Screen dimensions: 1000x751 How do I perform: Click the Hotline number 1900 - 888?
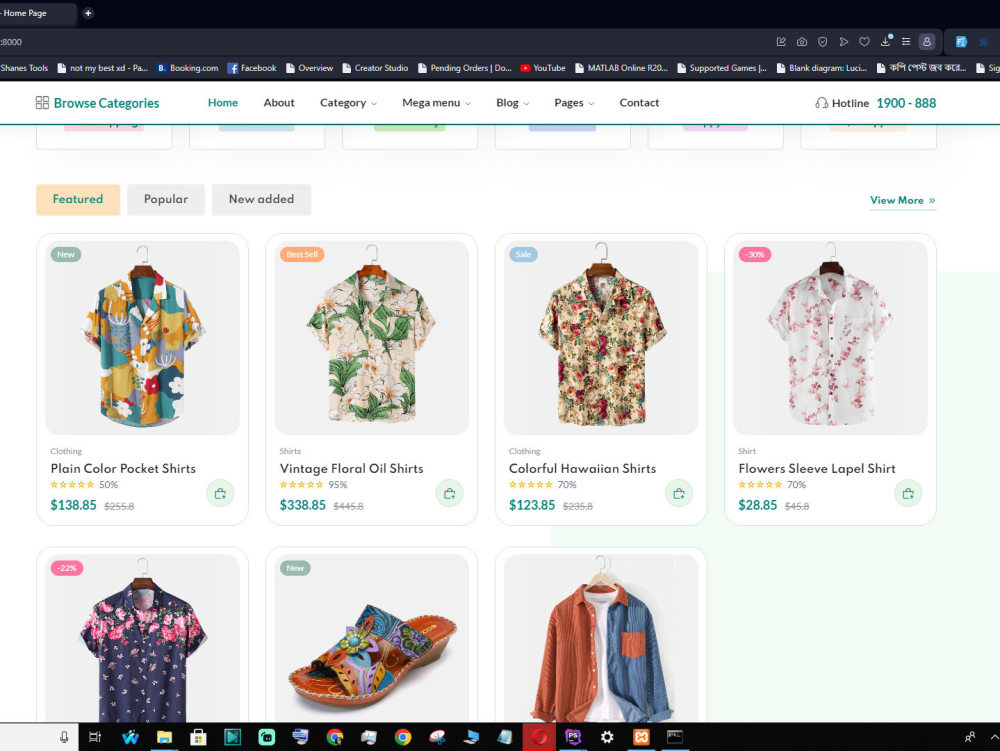coord(906,103)
